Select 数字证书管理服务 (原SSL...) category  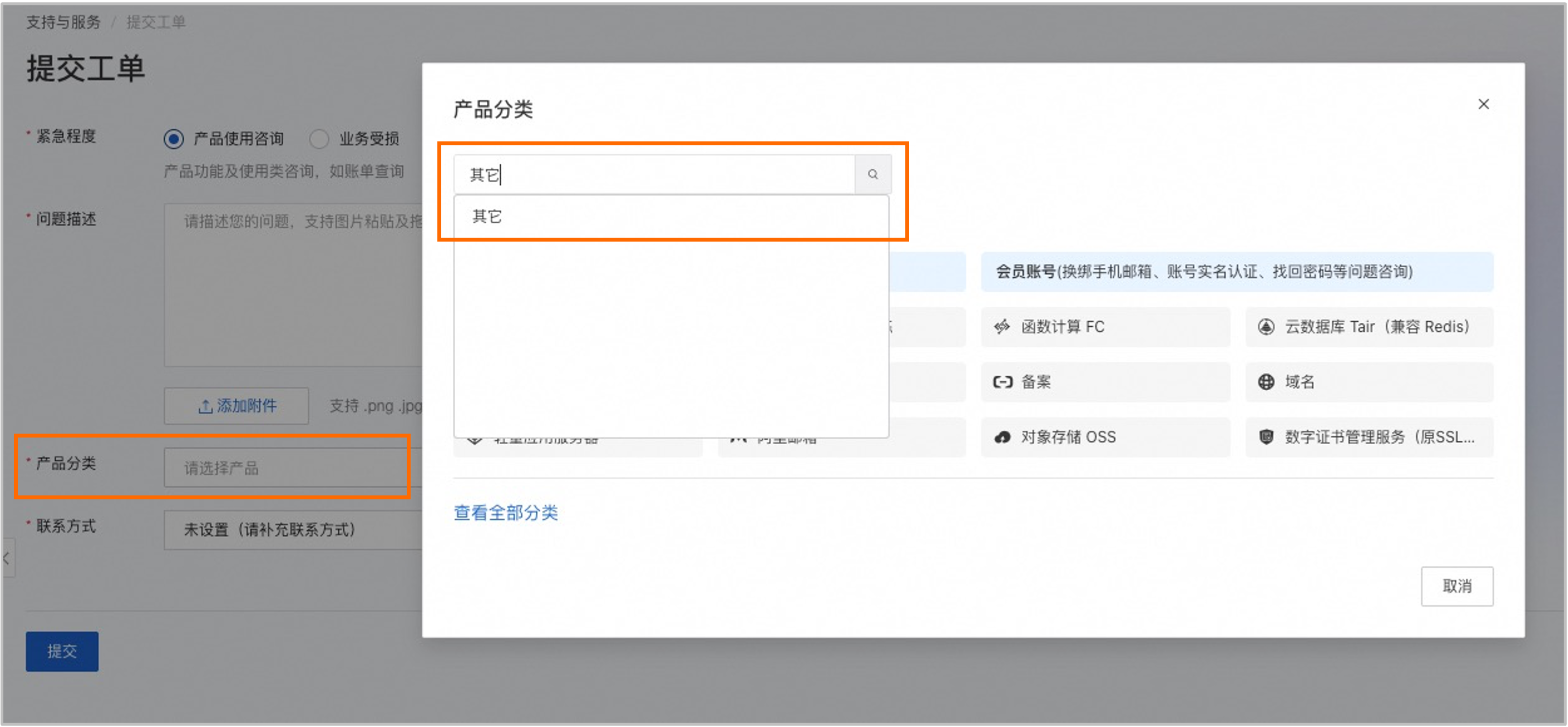point(1369,437)
